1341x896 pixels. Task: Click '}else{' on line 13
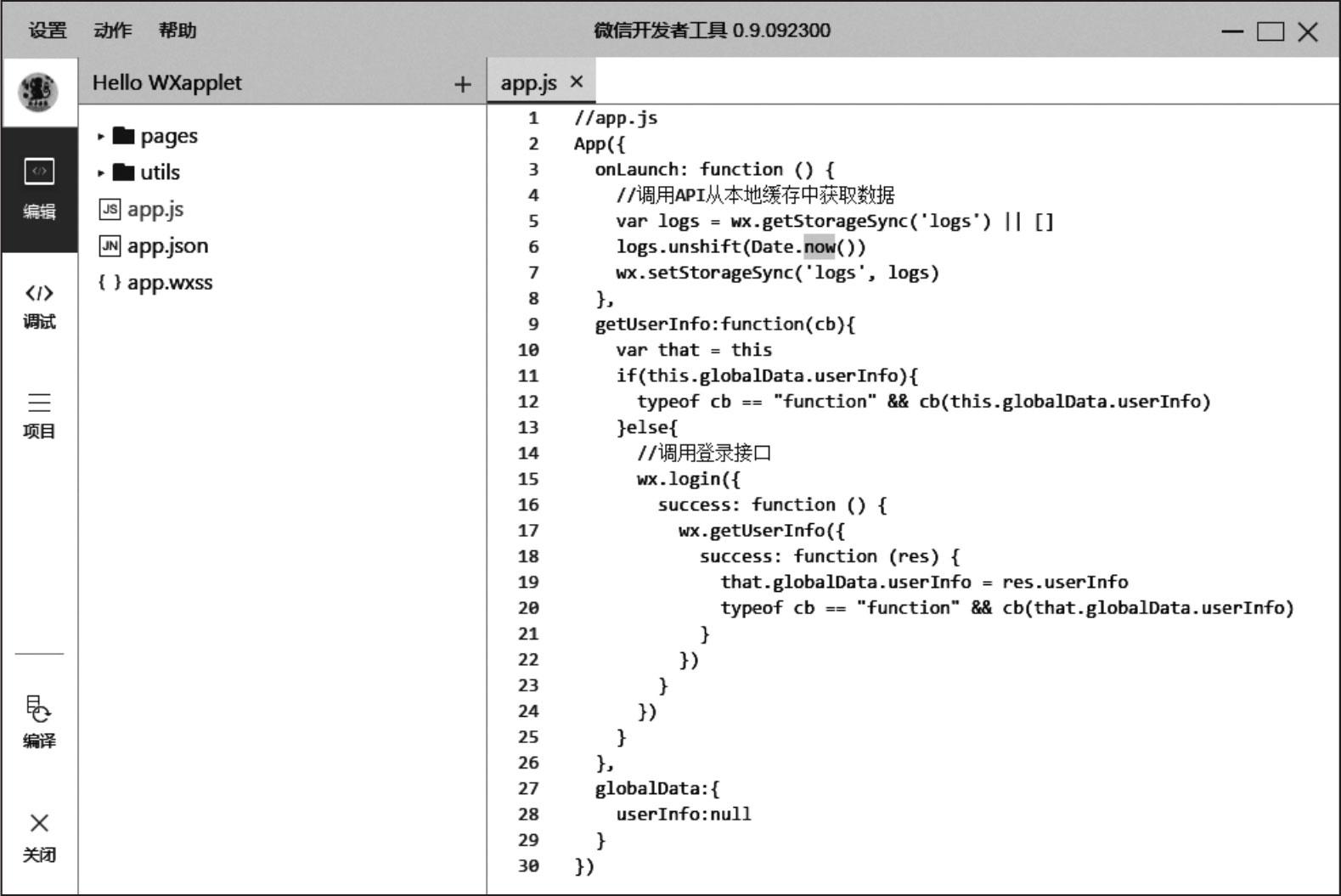646,427
